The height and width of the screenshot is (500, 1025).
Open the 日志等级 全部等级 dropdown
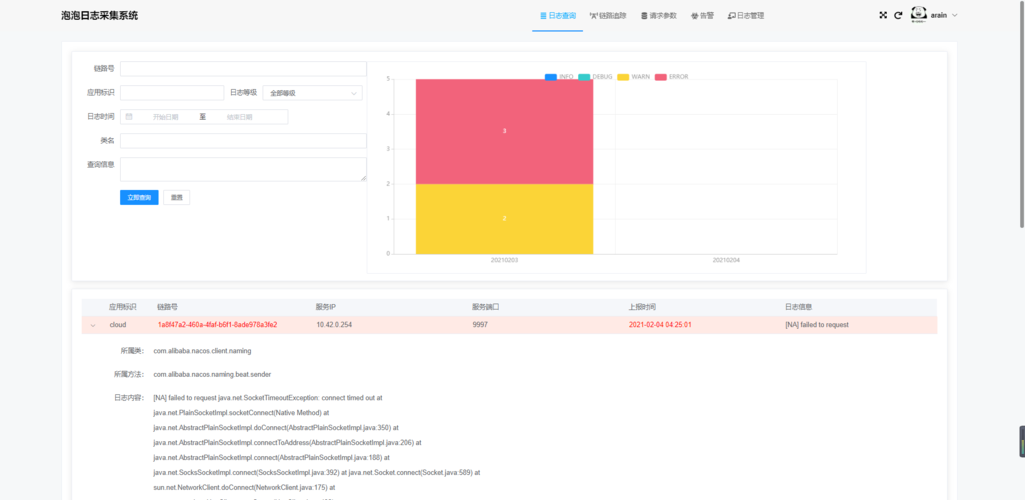click(312, 93)
